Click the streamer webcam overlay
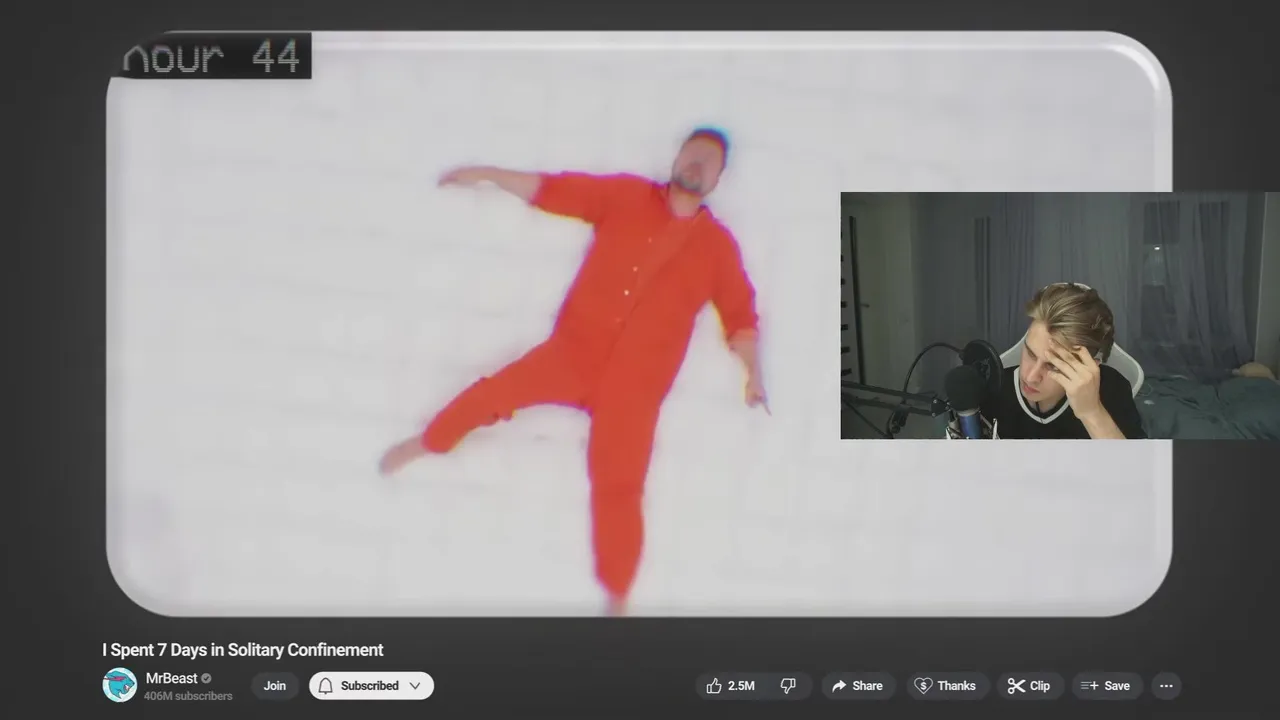Image resolution: width=1280 pixels, height=720 pixels. 1060,316
